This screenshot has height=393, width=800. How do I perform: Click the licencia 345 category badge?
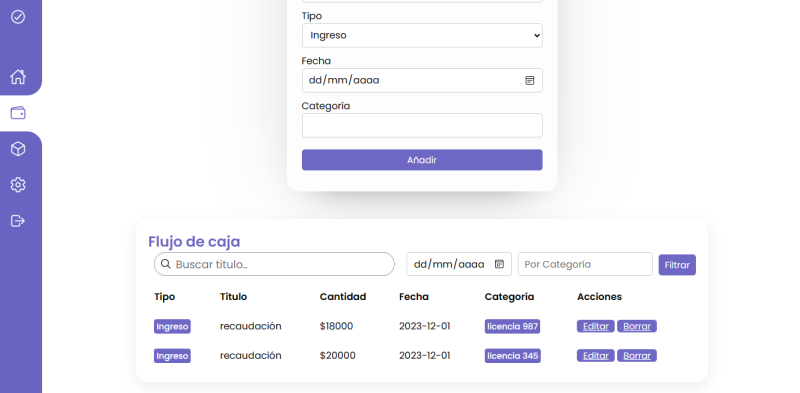pyautogui.click(x=512, y=356)
